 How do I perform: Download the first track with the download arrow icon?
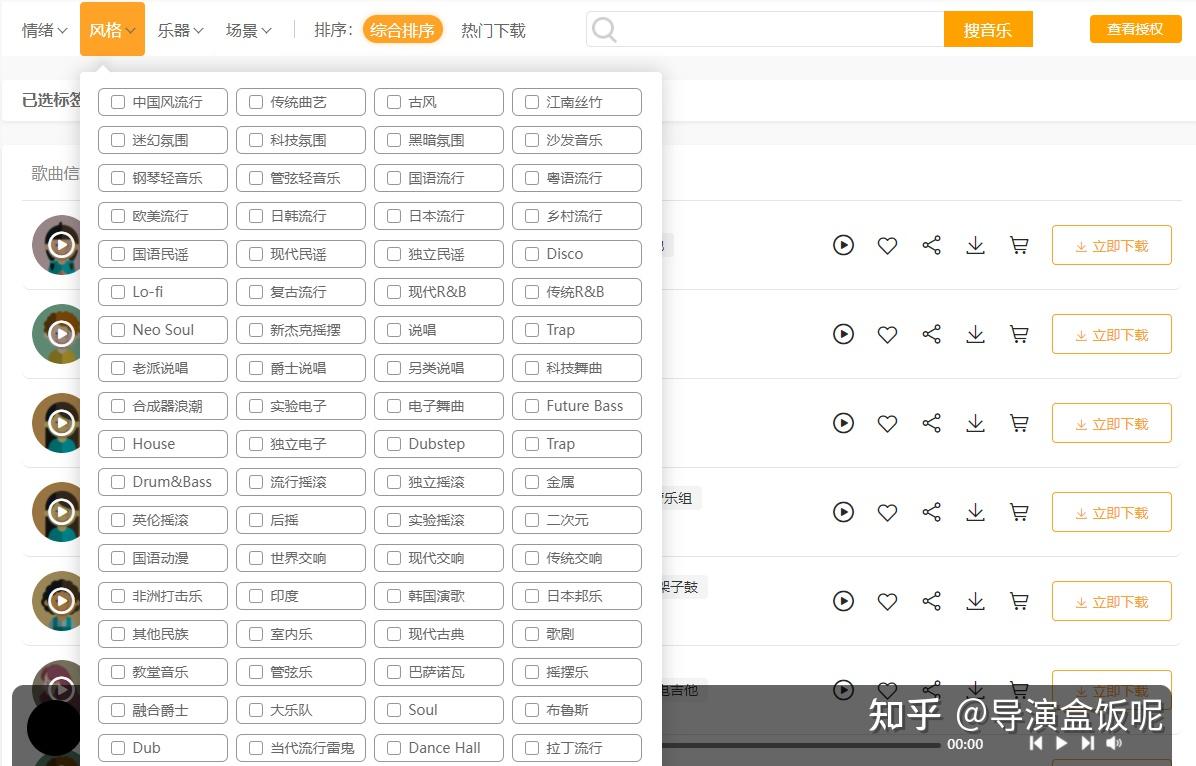click(976, 244)
